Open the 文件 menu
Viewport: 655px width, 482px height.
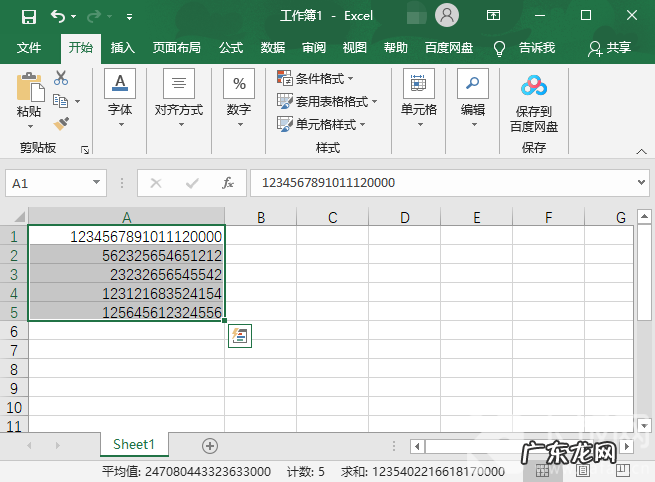[29, 48]
